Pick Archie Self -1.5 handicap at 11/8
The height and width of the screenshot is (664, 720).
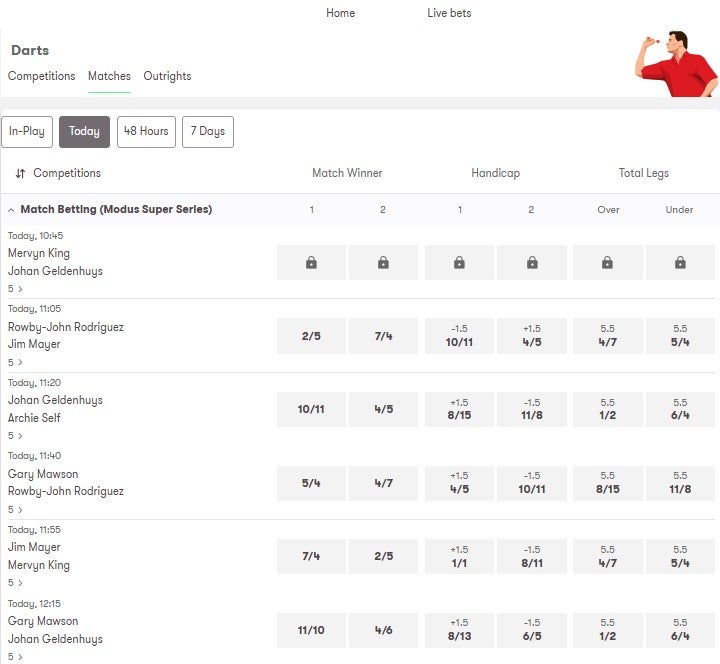click(x=531, y=410)
